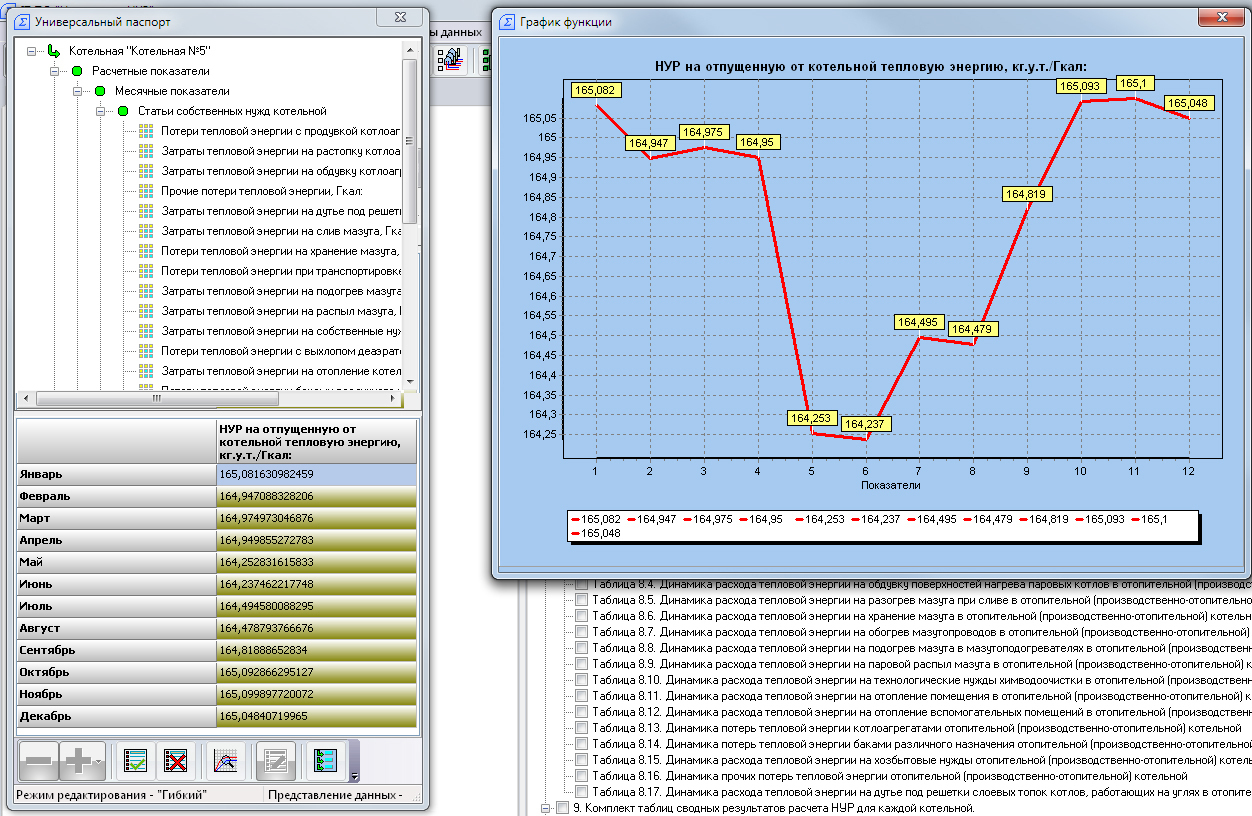Collapse the 'Месячные показатели' tree node
This screenshot has height=816, width=1252.
point(78,91)
